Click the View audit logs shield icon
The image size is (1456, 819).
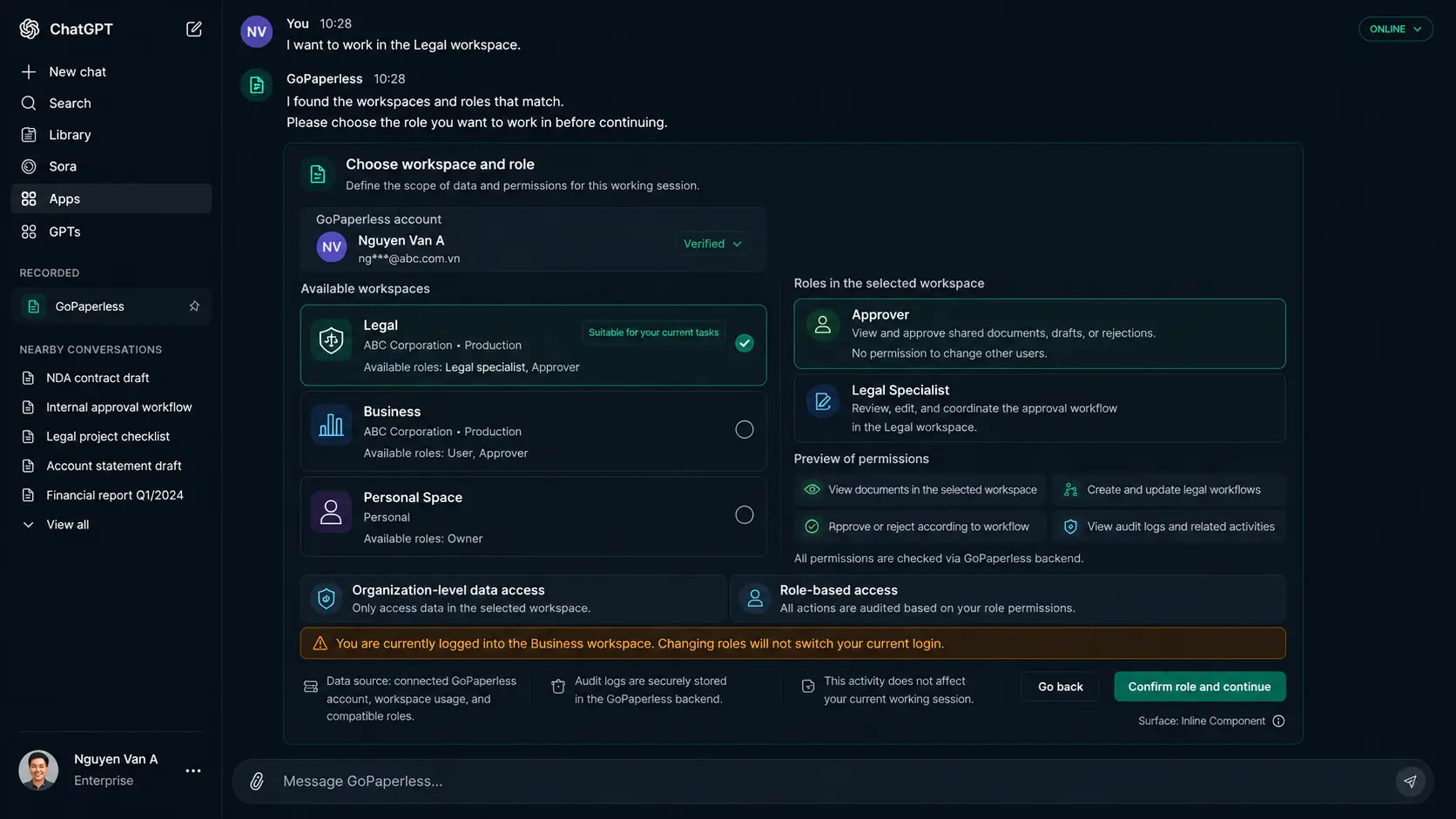(x=1071, y=527)
